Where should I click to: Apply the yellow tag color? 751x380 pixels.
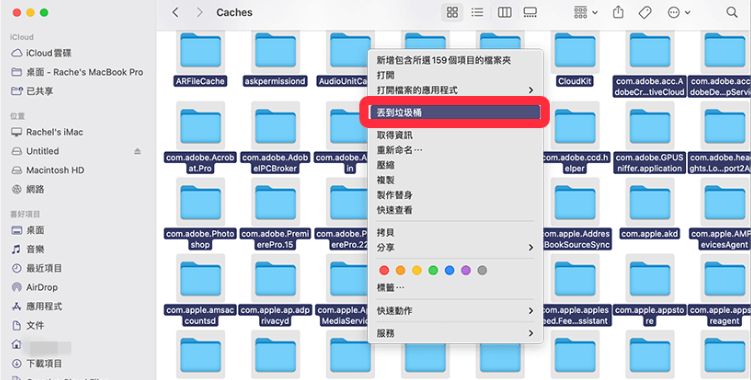pos(417,270)
